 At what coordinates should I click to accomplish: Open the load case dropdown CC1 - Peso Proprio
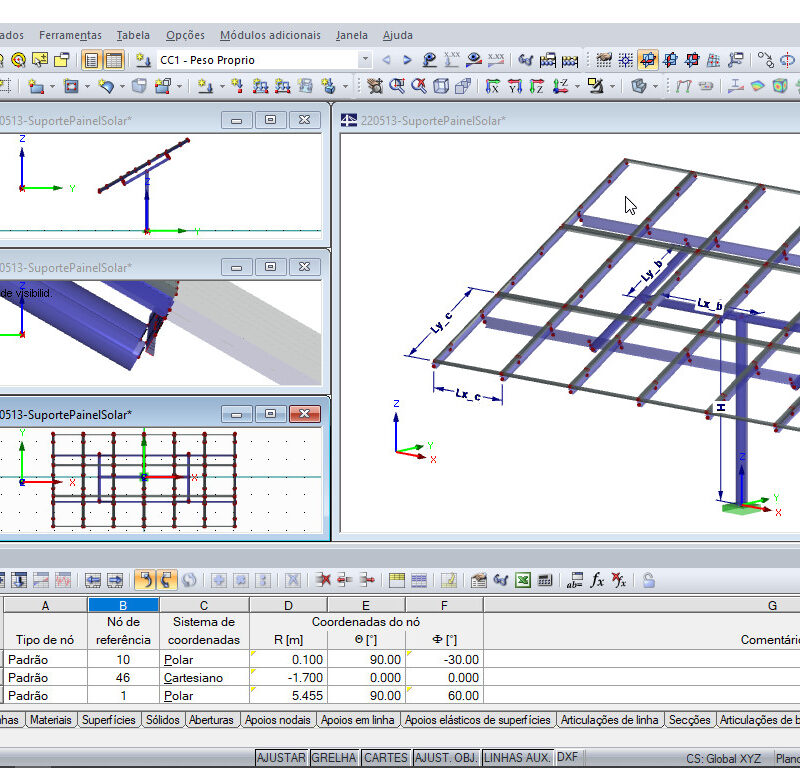[365, 60]
